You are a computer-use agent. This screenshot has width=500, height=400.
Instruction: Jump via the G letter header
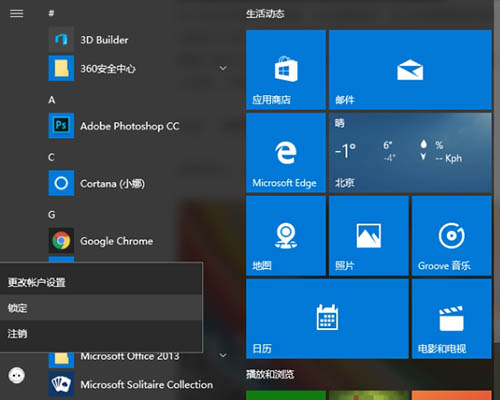[x=51, y=214]
